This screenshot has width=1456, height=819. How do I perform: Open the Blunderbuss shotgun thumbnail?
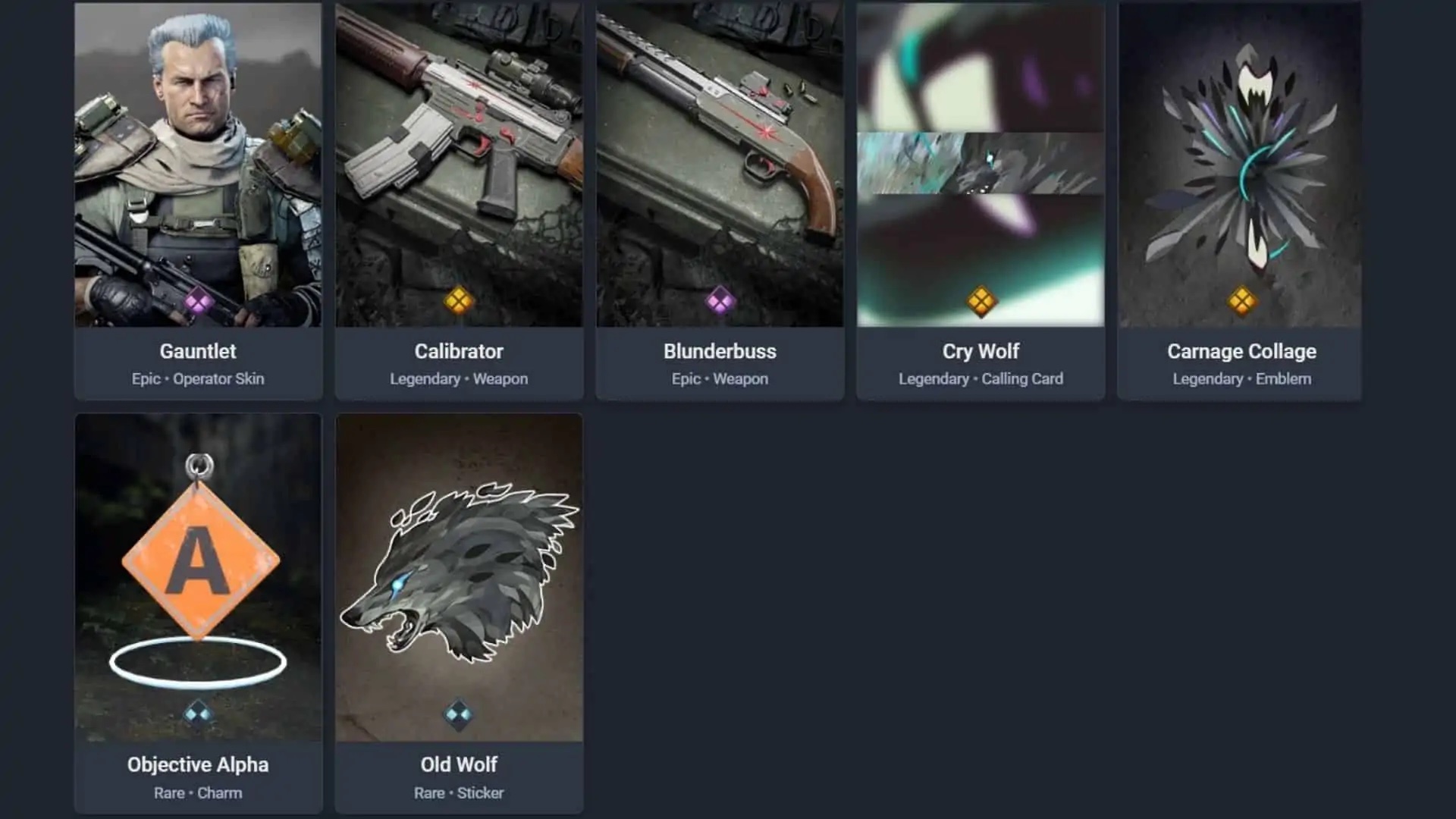click(720, 165)
